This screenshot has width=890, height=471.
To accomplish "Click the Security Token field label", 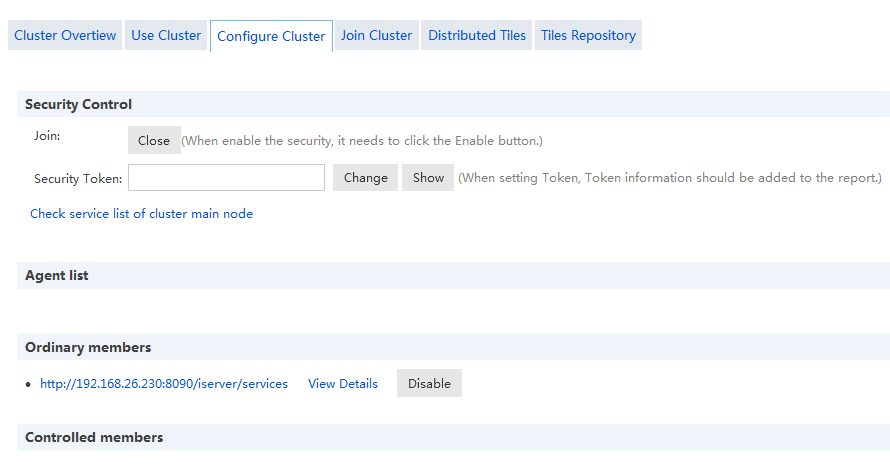I will (x=78, y=179).
